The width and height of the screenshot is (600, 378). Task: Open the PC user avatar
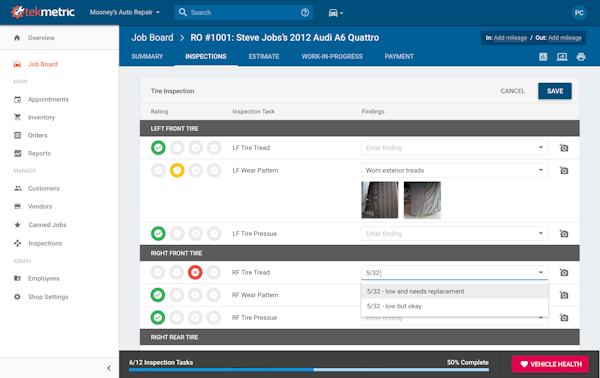coord(579,13)
